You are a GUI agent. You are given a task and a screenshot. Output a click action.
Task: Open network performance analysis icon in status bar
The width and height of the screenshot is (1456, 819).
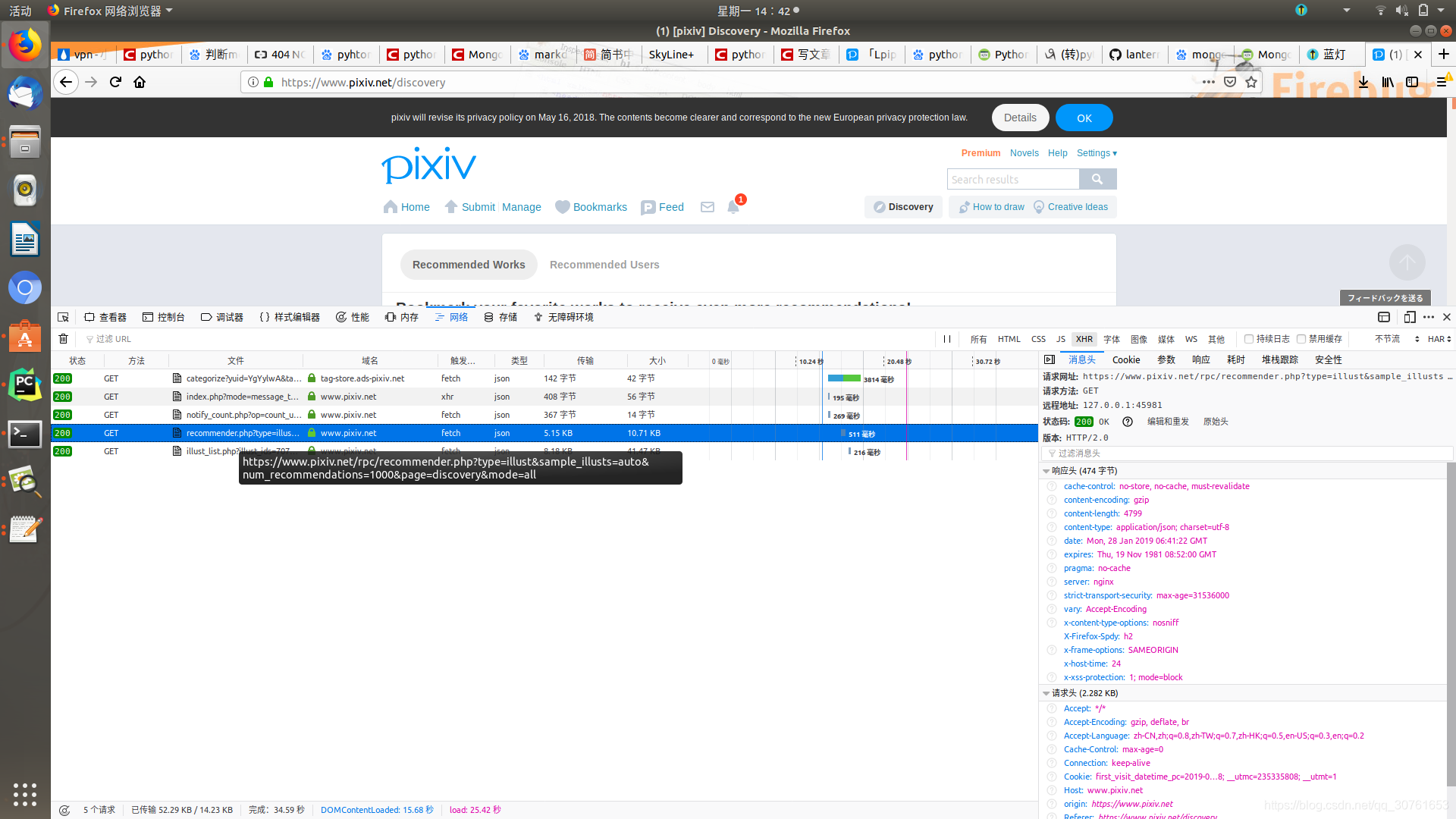point(64,810)
